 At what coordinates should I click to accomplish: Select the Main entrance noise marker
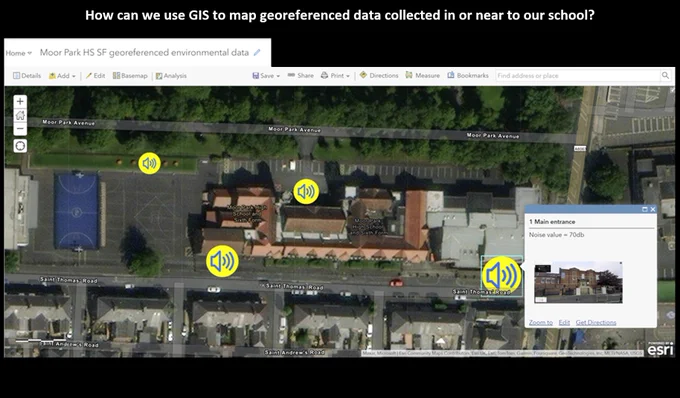[x=501, y=275]
